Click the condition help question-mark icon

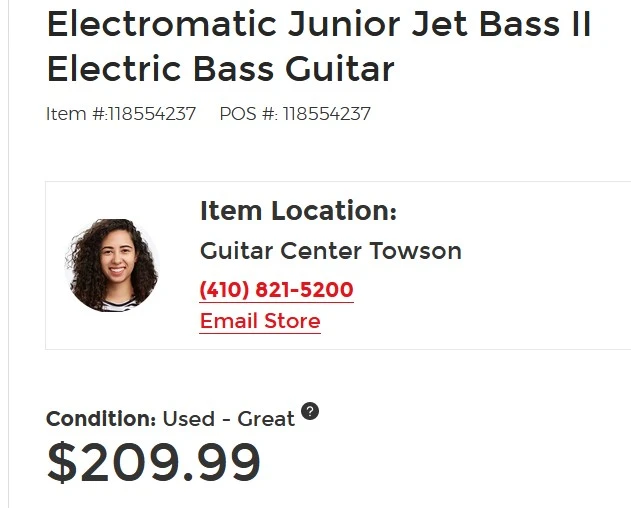[x=310, y=411]
